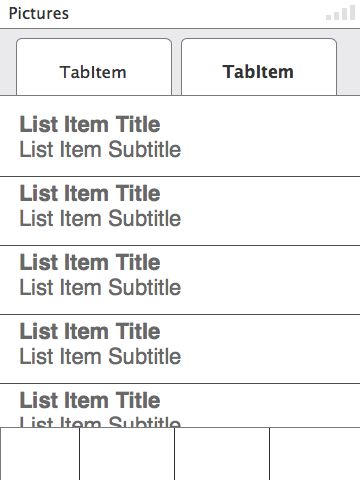Open the second List Item Title
Image resolution: width=360 pixels, height=480 pixels.
90,193
